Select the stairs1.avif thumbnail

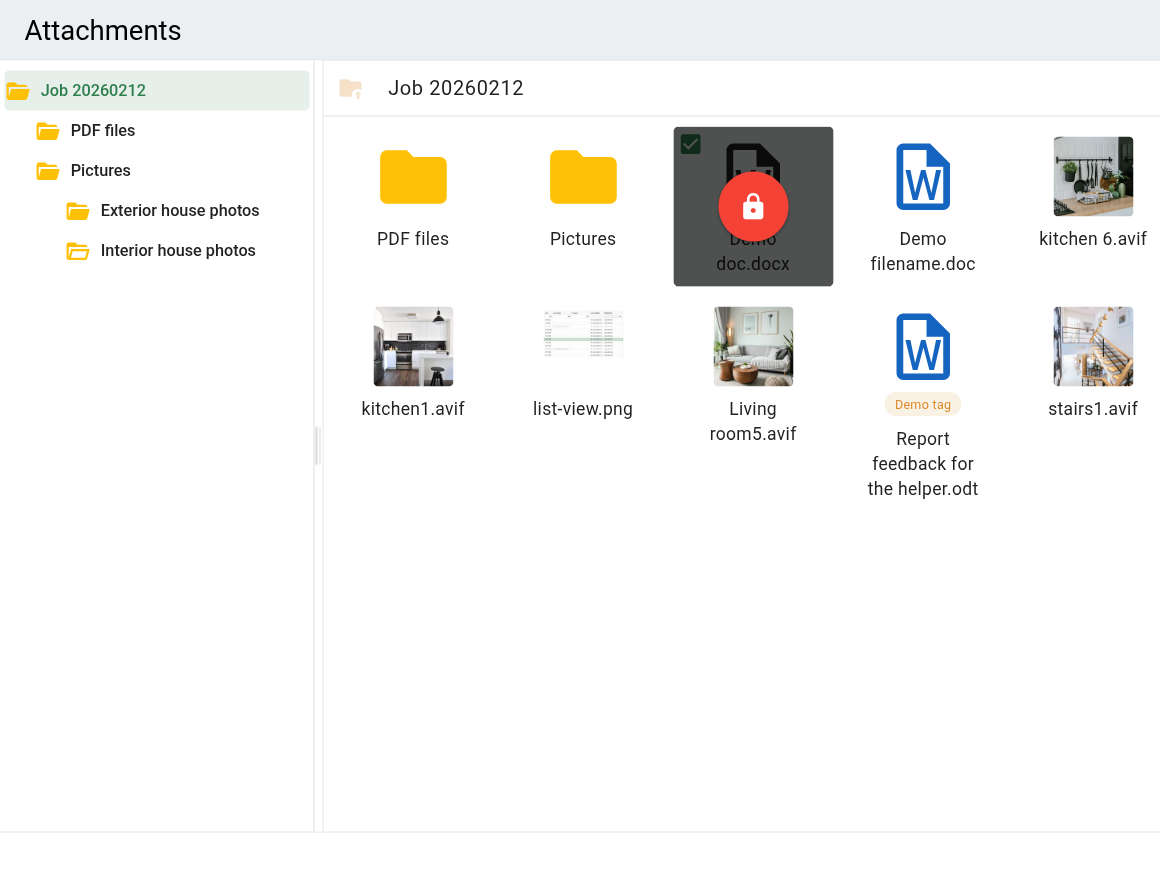pyautogui.click(x=1093, y=346)
